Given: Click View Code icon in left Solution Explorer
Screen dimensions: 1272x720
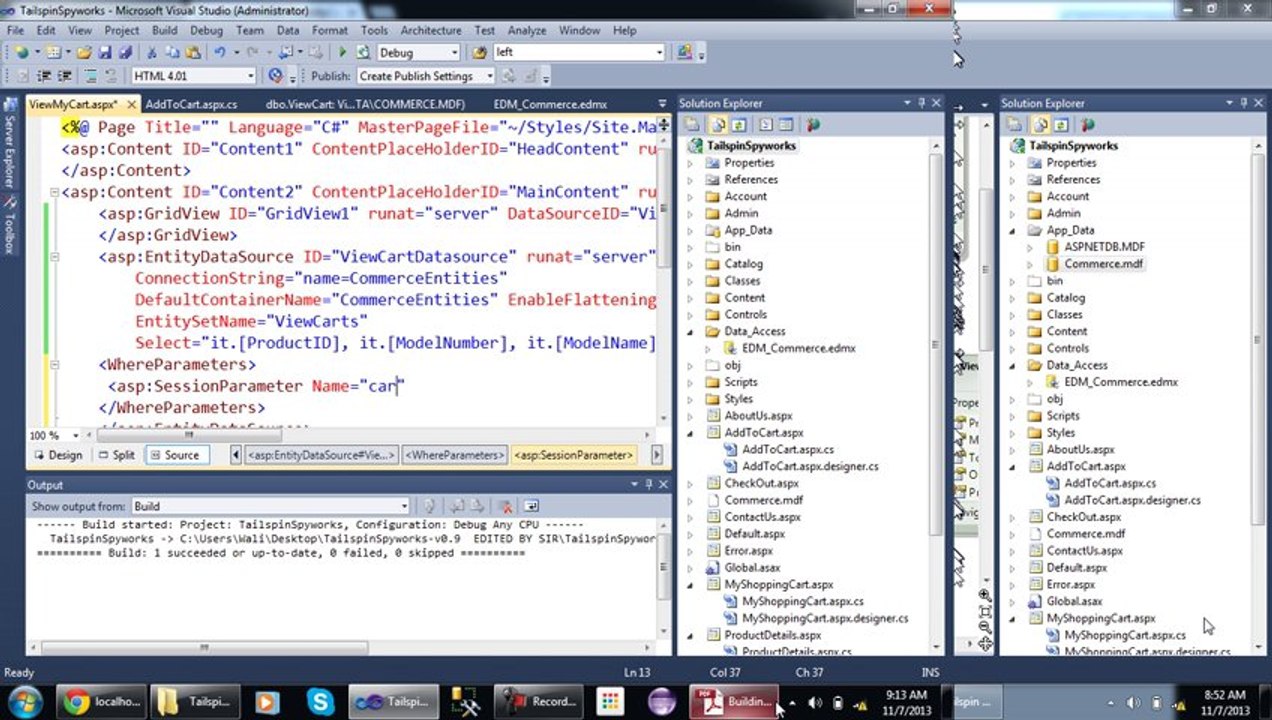Looking at the screenshot, I should click(766, 125).
